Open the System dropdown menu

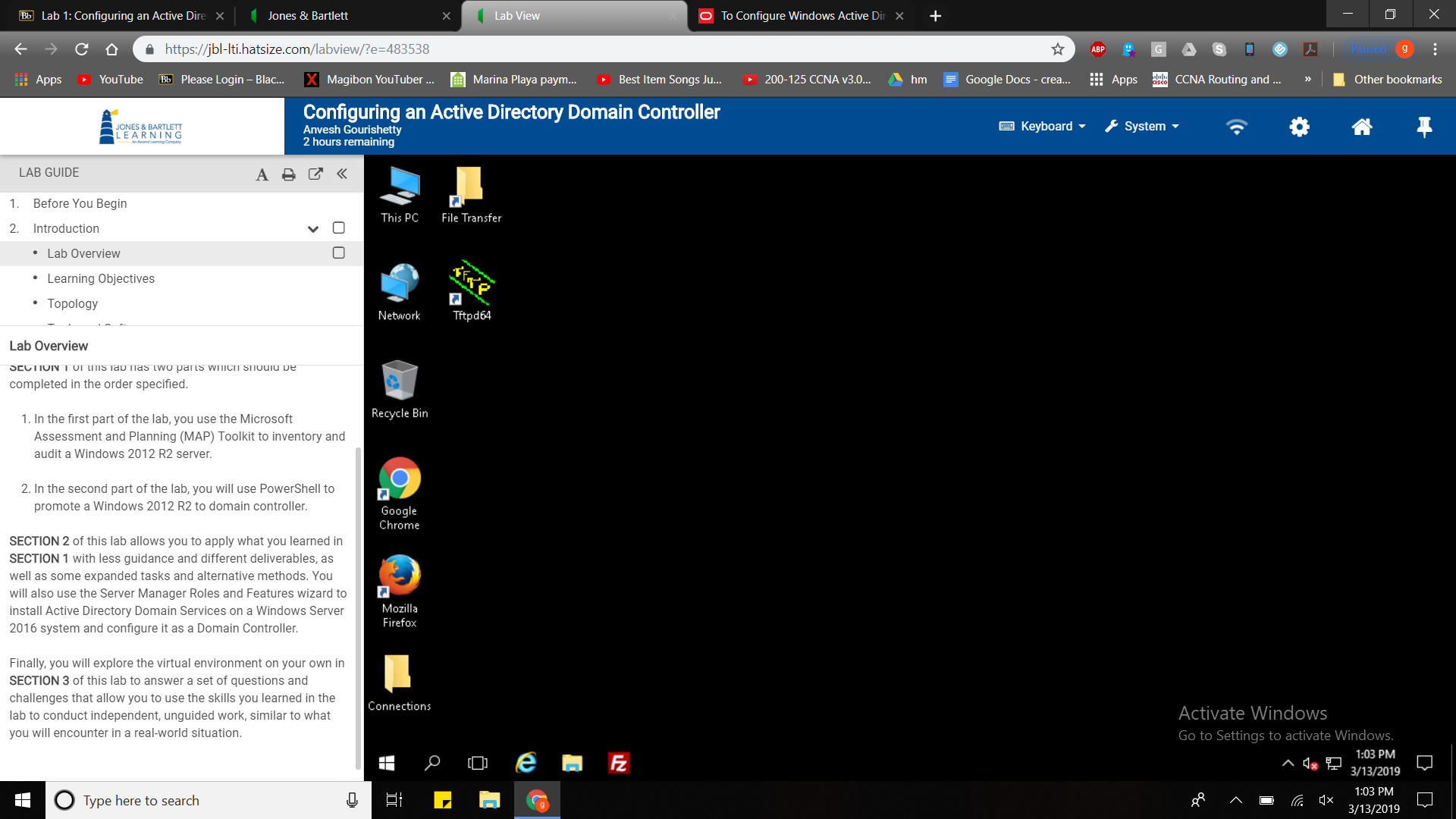tap(1141, 126)
